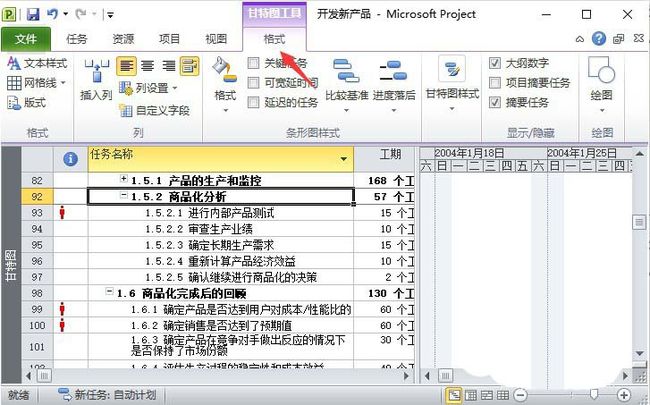
Task: Uncheck the 摘要任务 summary tasks checkbox
Action: pyautogui.click(x=495, y=102)
